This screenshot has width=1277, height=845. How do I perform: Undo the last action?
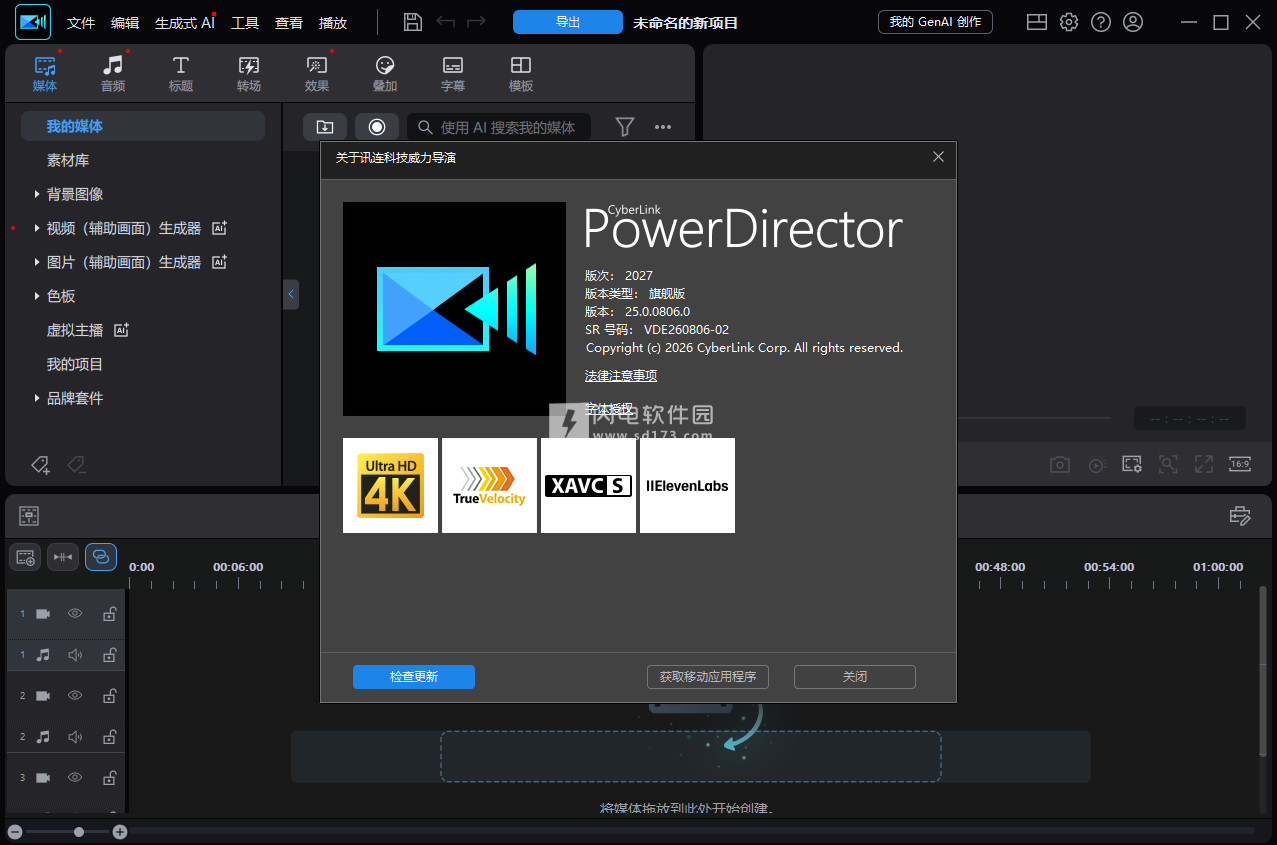pyautogui.click(x=445, y=22)
